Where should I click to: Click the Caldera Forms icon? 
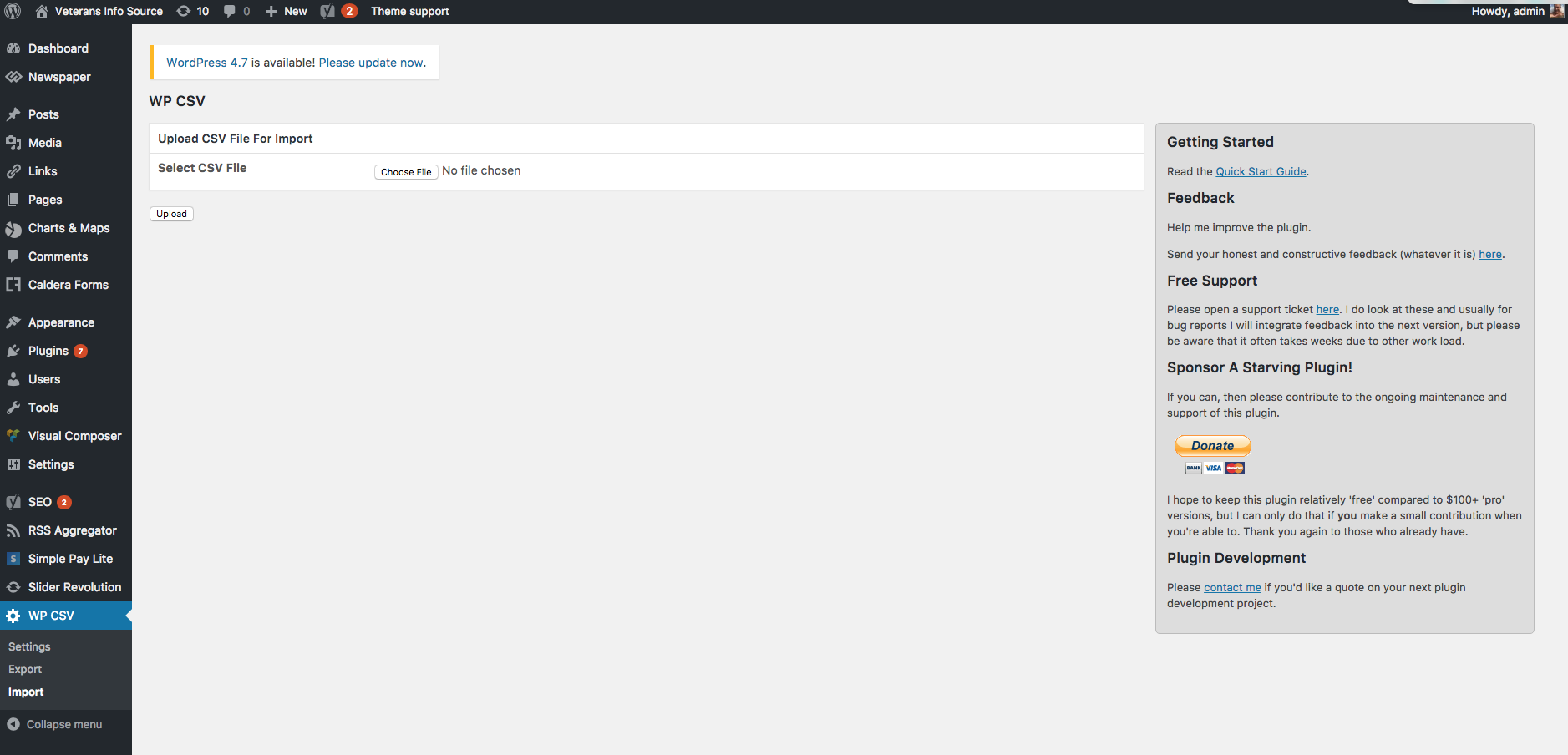(13, 285)
